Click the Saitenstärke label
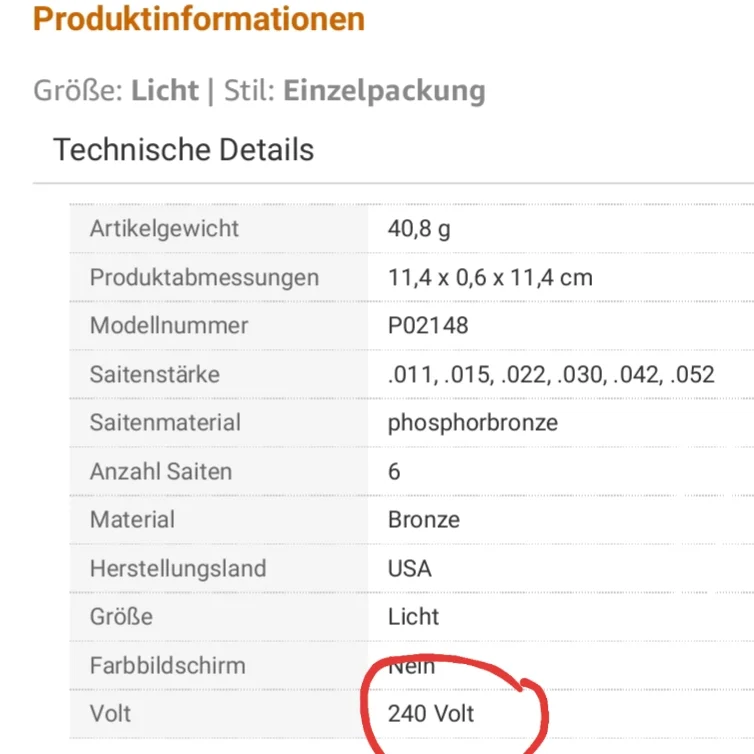This screenshot has width=754, height=754. click(155, 374)
